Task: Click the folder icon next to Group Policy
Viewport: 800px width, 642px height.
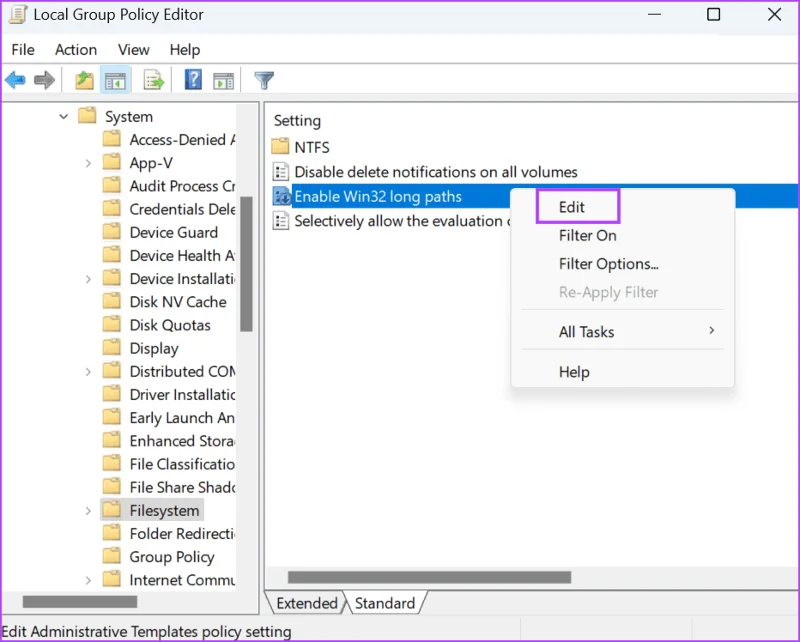Action: [x=112, y=556]
